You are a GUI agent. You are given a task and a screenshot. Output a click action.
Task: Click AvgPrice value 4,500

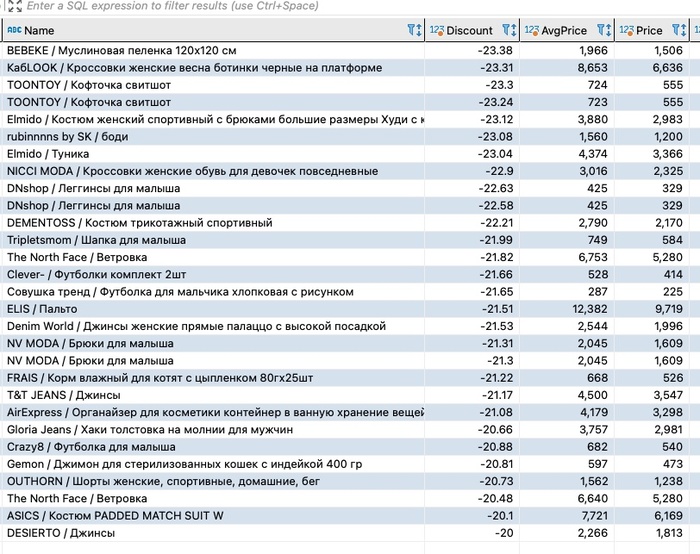(x=593, y=395)
